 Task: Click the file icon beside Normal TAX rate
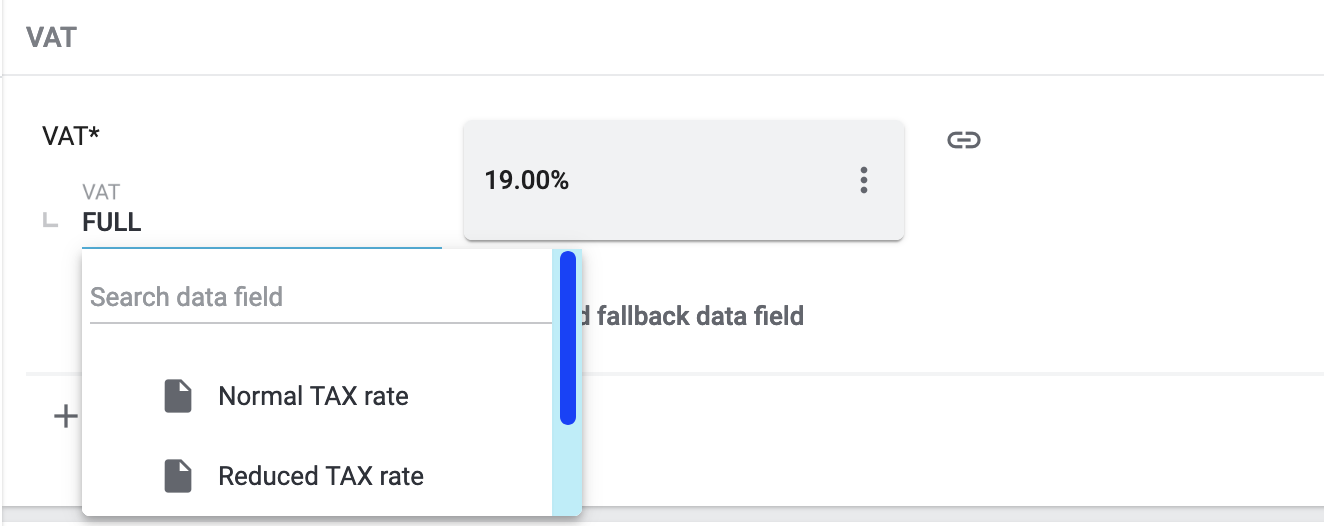click(x=178, y=396)
